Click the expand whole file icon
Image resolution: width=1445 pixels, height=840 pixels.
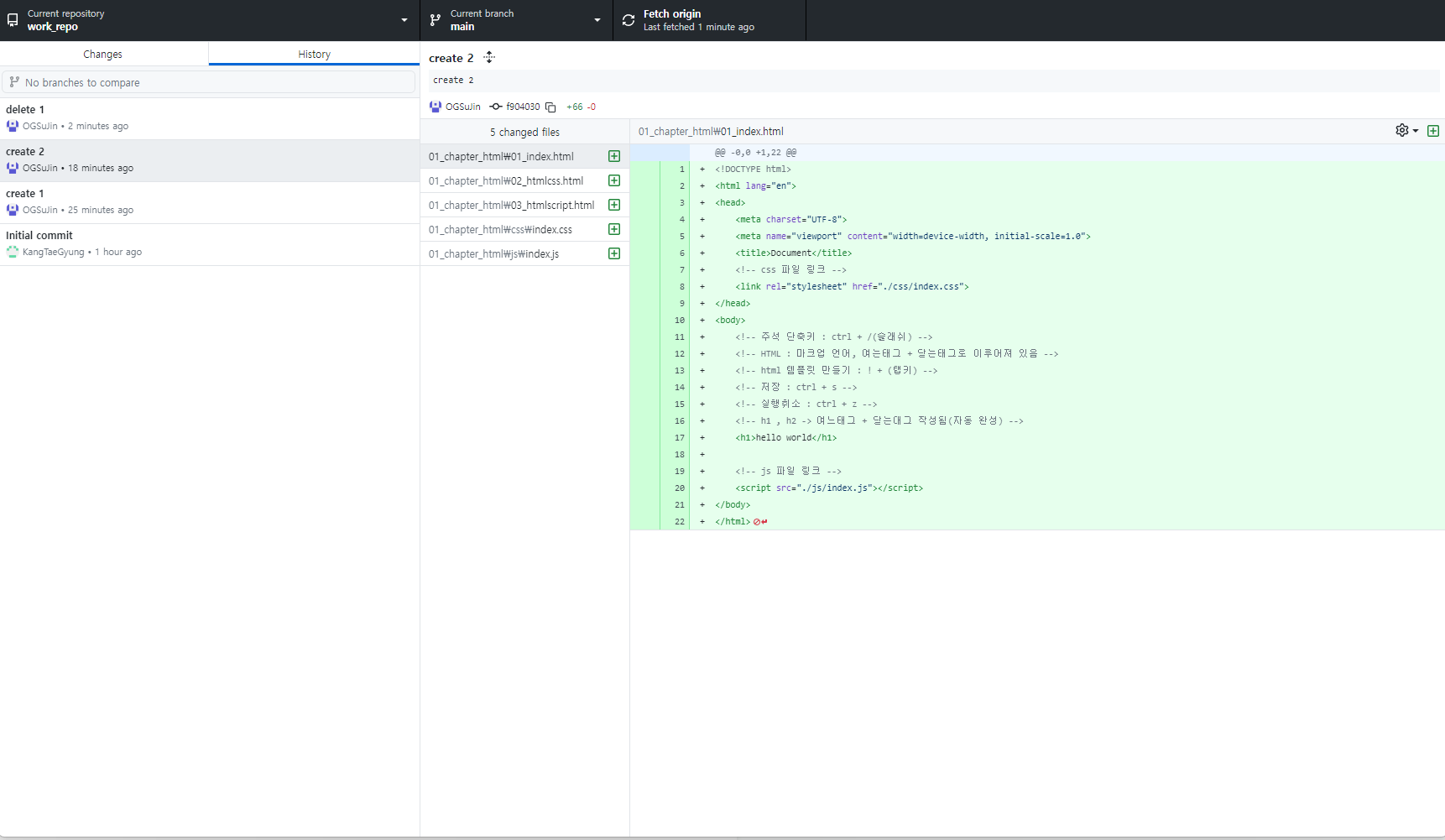coord(1433,131)
